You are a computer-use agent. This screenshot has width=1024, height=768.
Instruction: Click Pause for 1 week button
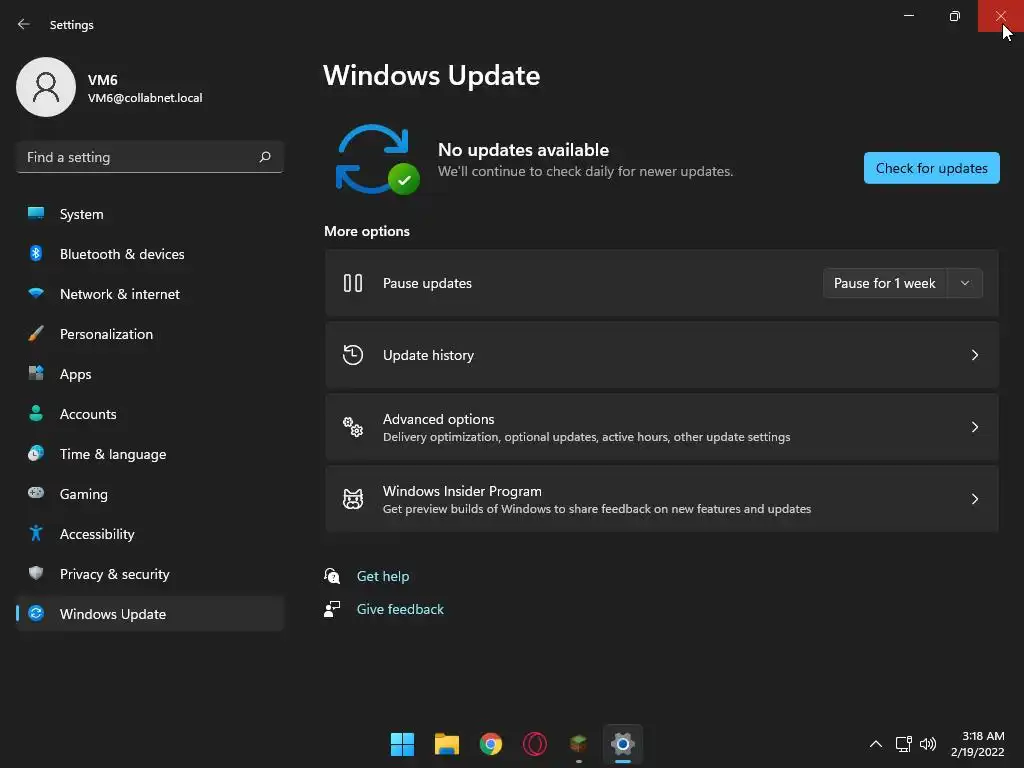(885, 283)
